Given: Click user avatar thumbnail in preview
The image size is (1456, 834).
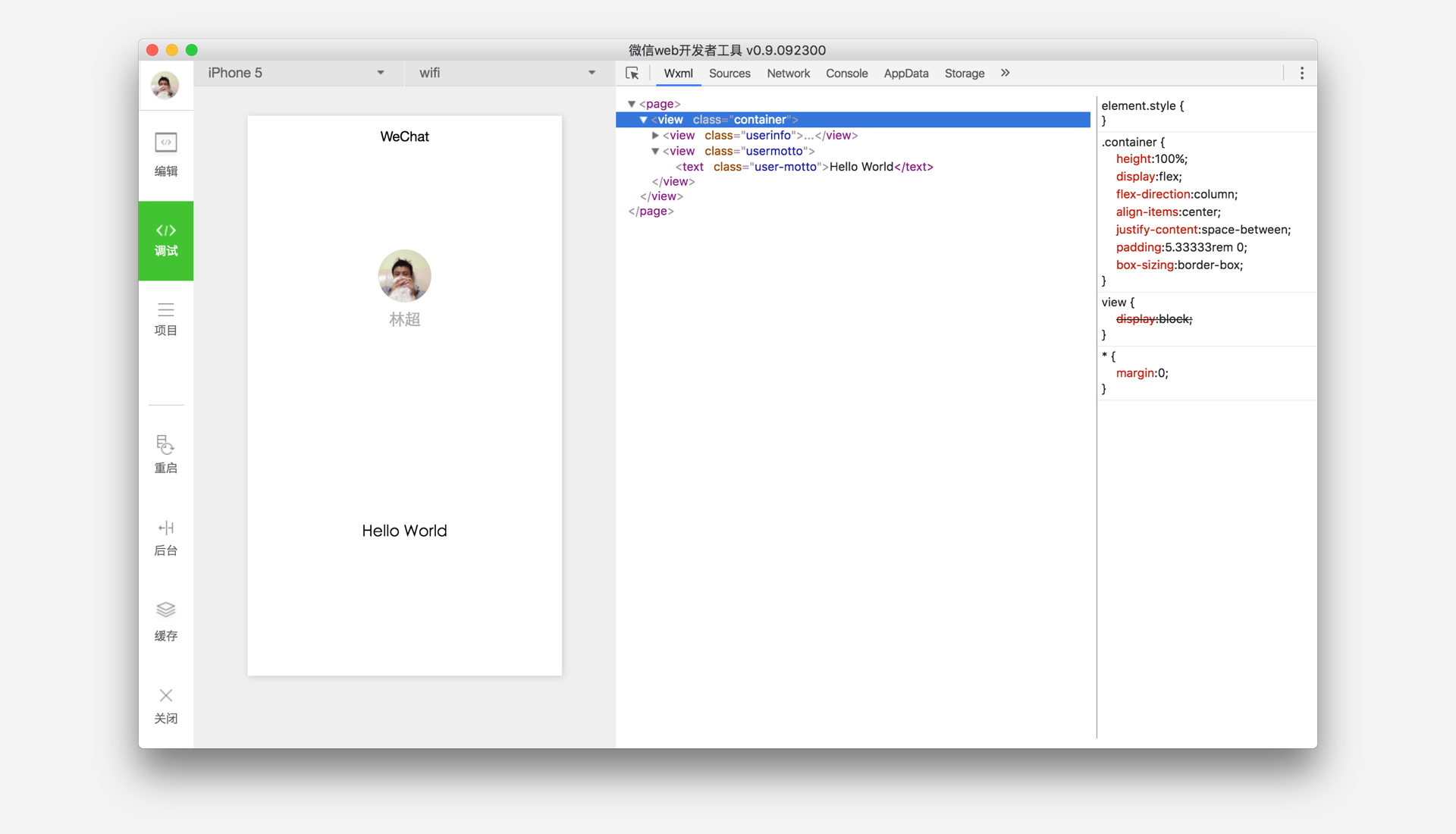Looking at the screenshot, I should tap(404, 275).
